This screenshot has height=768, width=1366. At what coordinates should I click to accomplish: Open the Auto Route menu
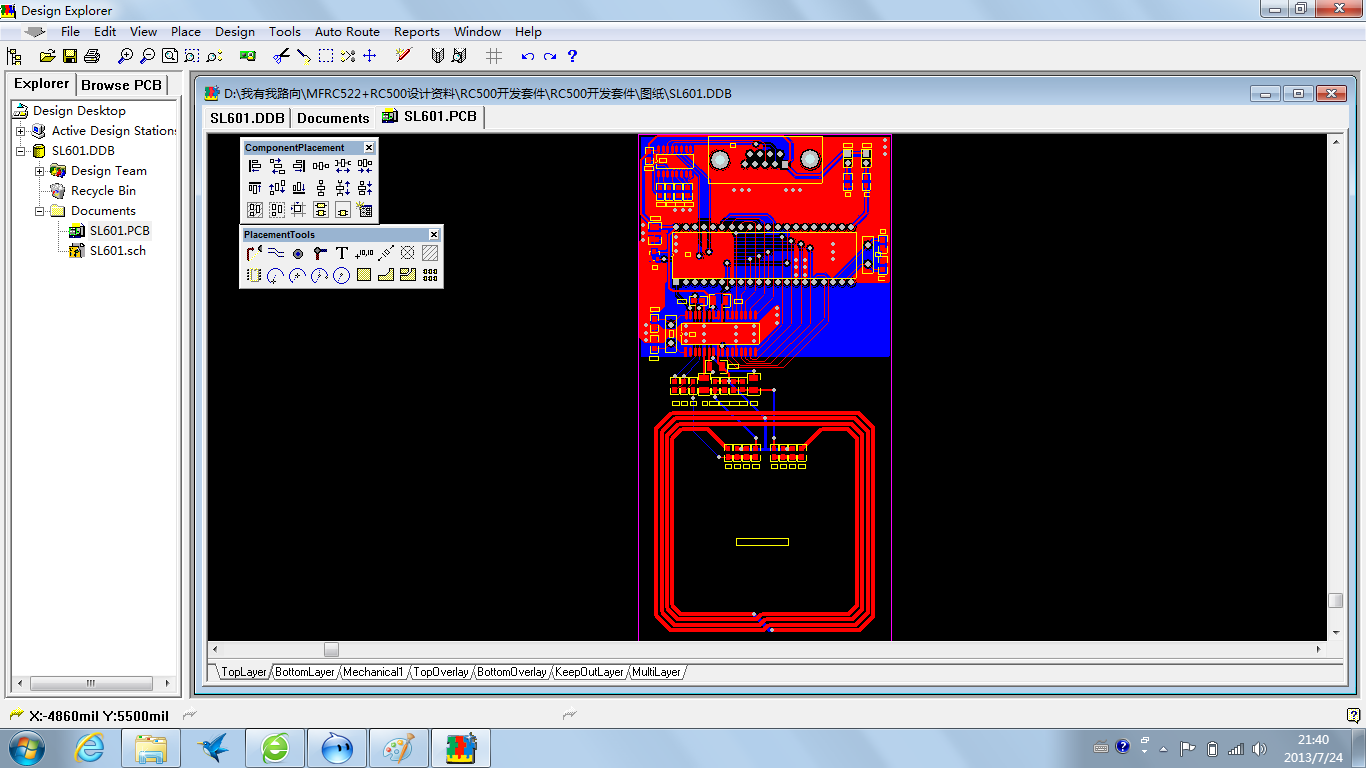(347, 32)
